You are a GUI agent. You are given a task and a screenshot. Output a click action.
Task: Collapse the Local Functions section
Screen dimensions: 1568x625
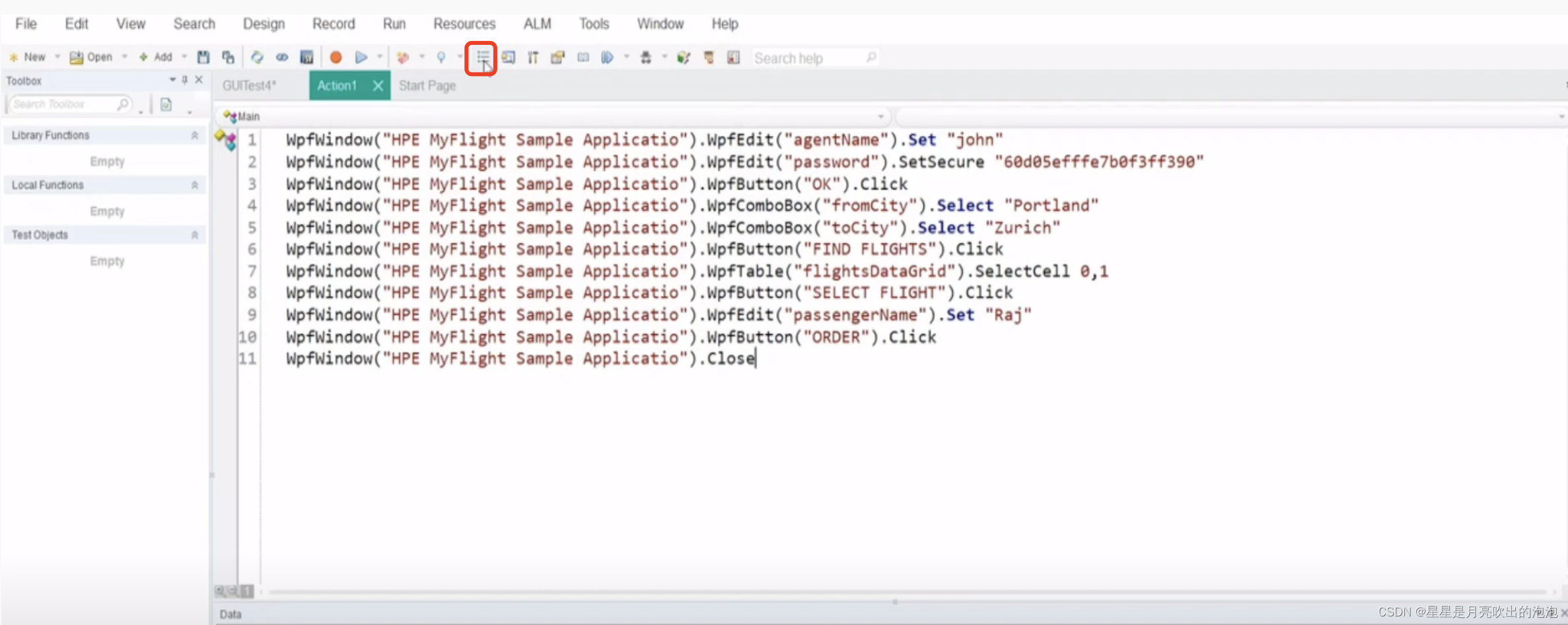(x=194, y=185)
